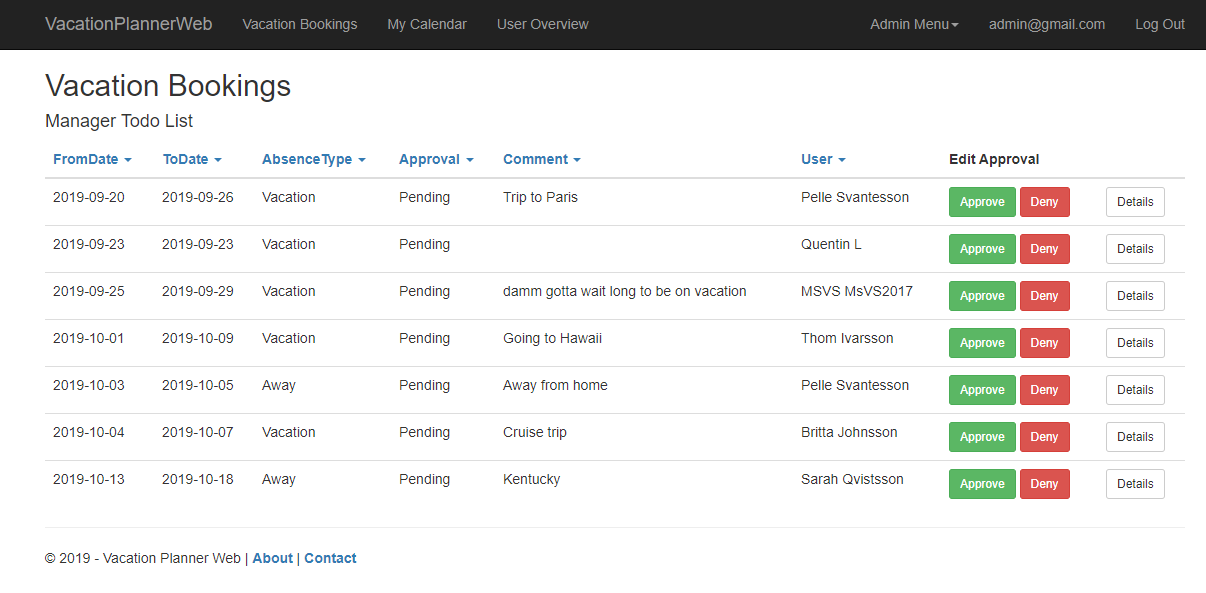The width and height of the screenshot is (1206, 593).
Task: Click the VacationPlannerWeb brand link
Action: [128, 24]
